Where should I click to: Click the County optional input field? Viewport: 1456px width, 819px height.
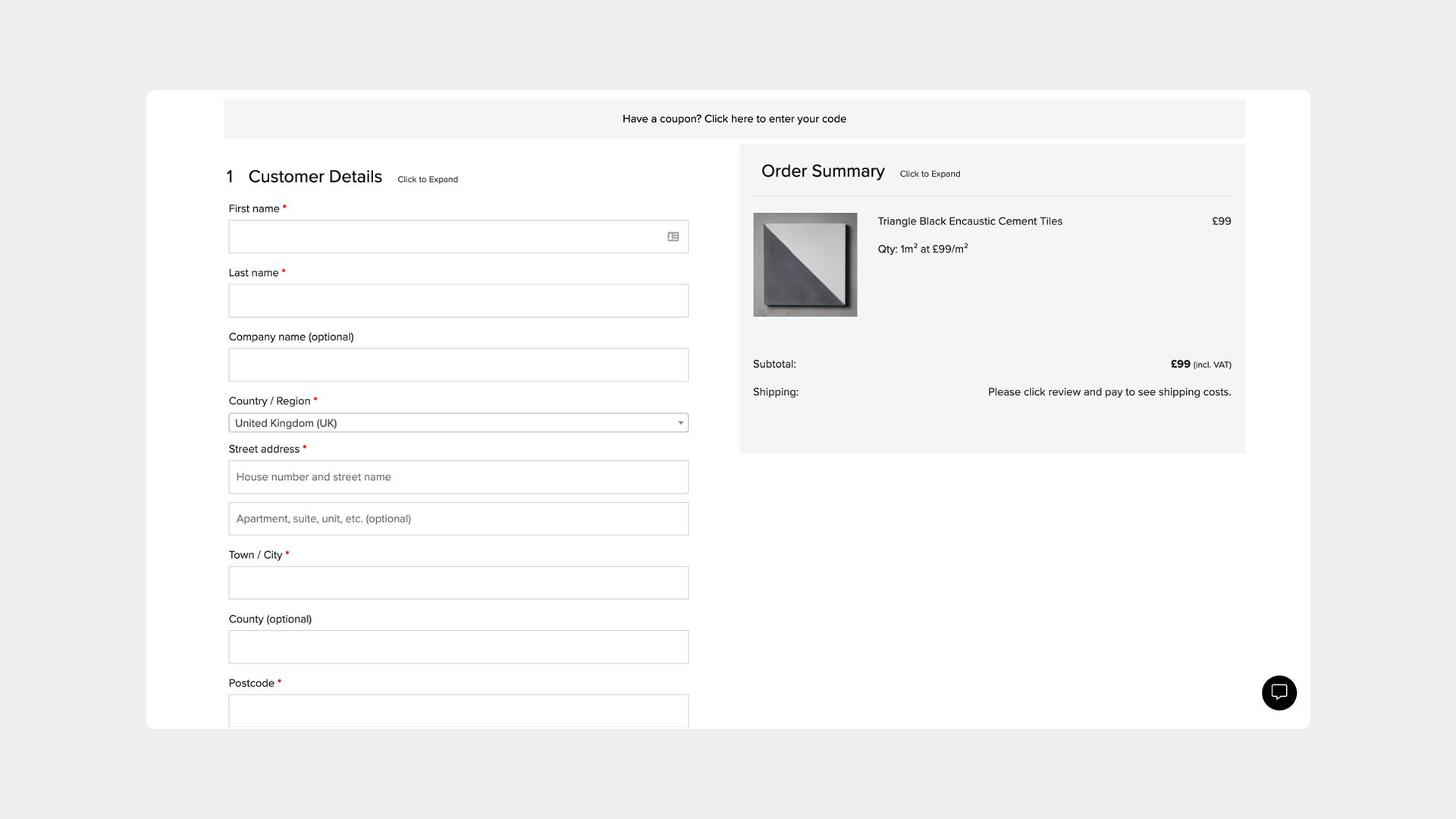coord(458,647)
